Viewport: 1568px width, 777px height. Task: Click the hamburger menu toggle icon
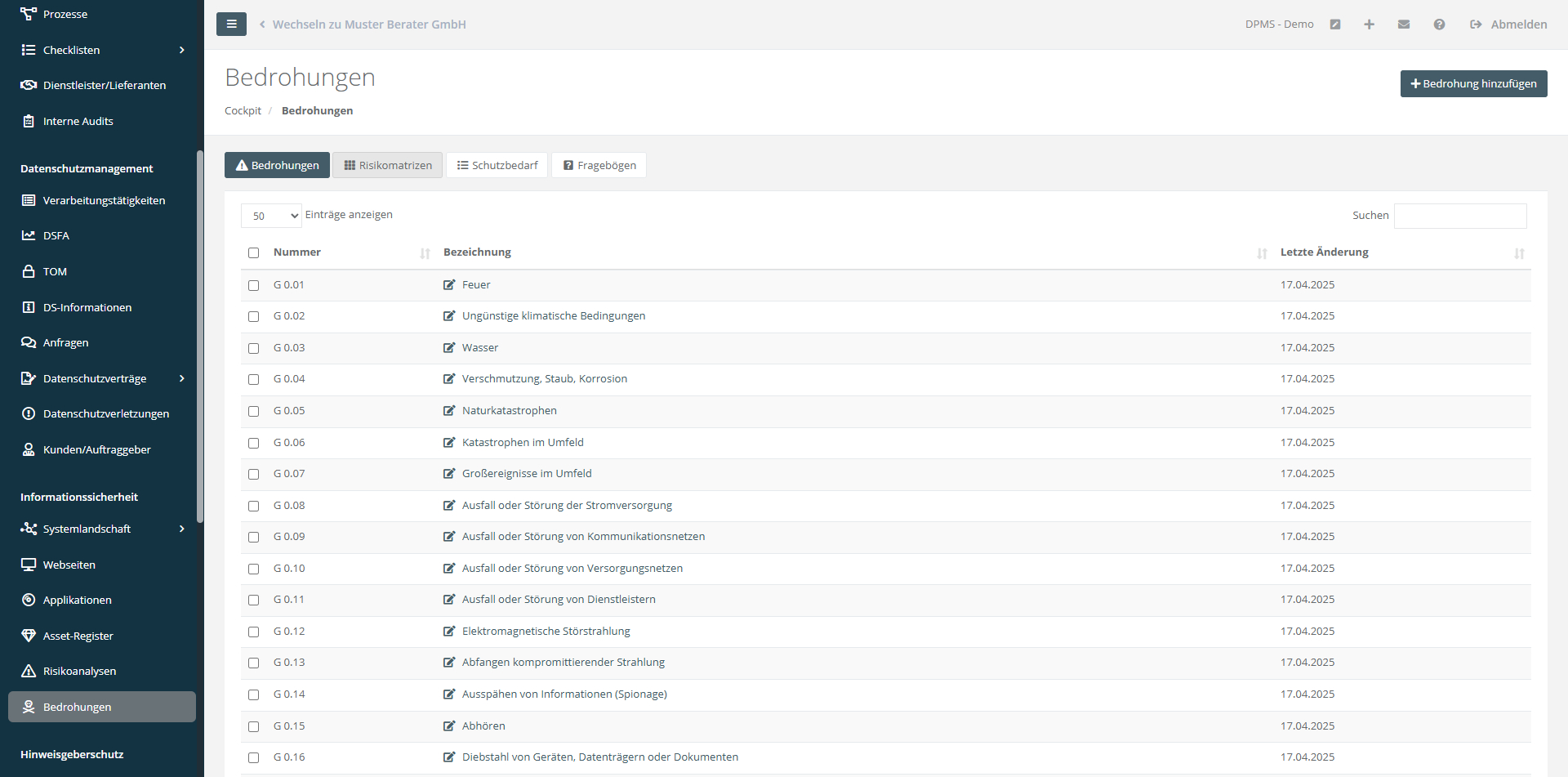tap(231, 25)
